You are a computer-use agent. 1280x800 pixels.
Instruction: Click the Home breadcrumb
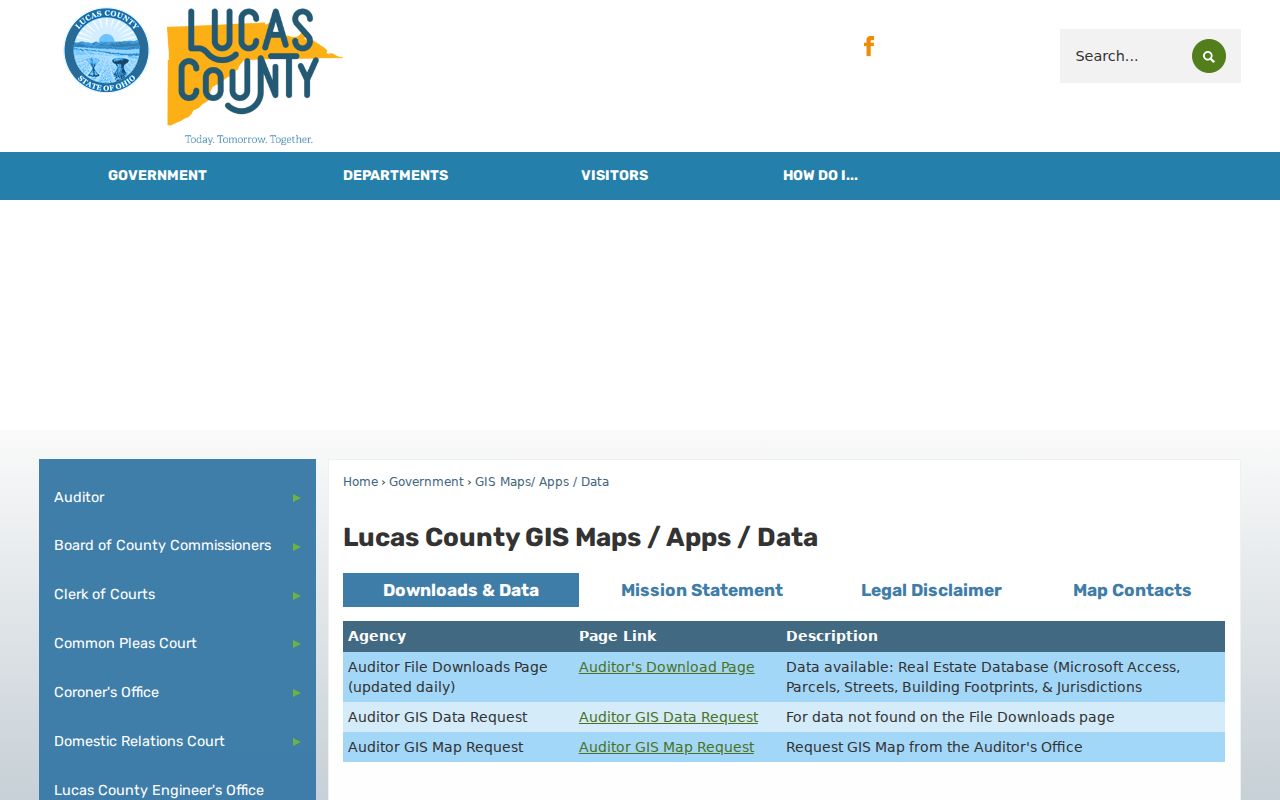(360, 482)
